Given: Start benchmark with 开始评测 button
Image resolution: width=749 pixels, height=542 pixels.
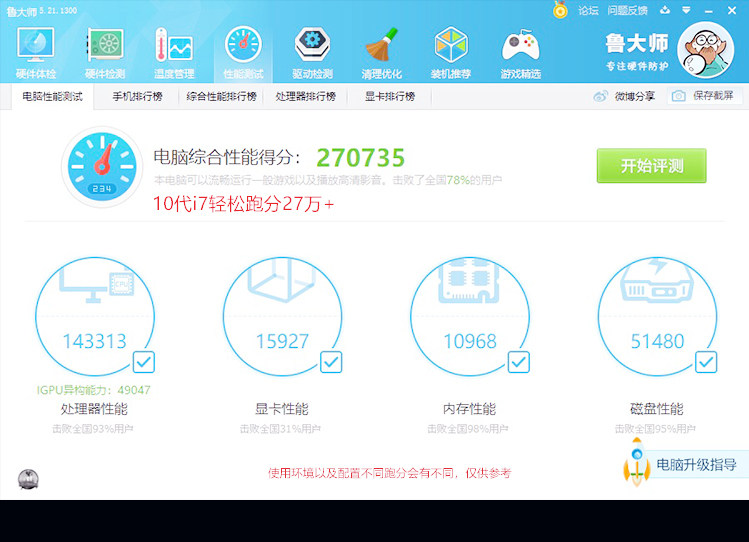Looking at the screenshot, I should pos(652,166).
